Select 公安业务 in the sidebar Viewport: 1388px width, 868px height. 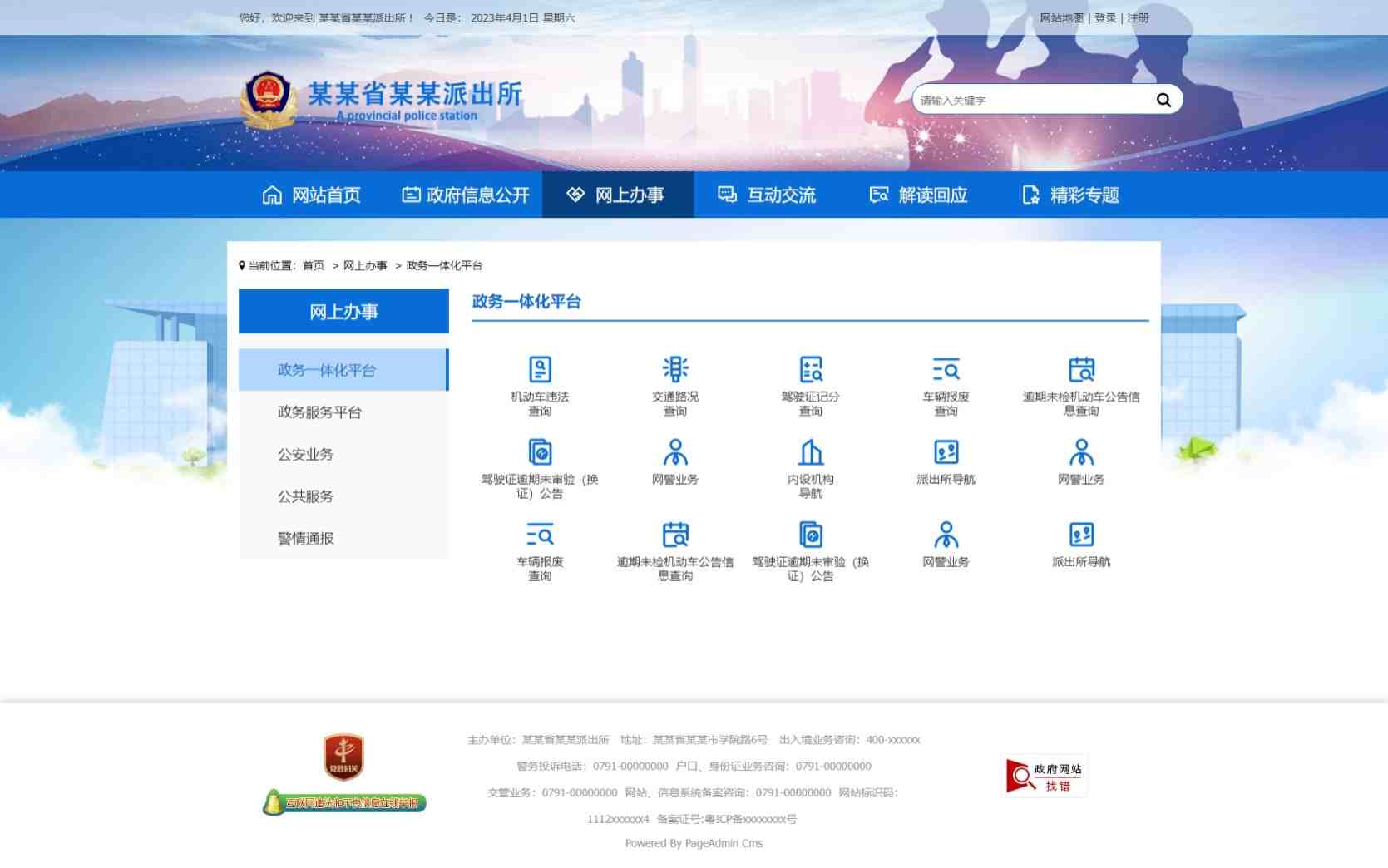[305, 455]
